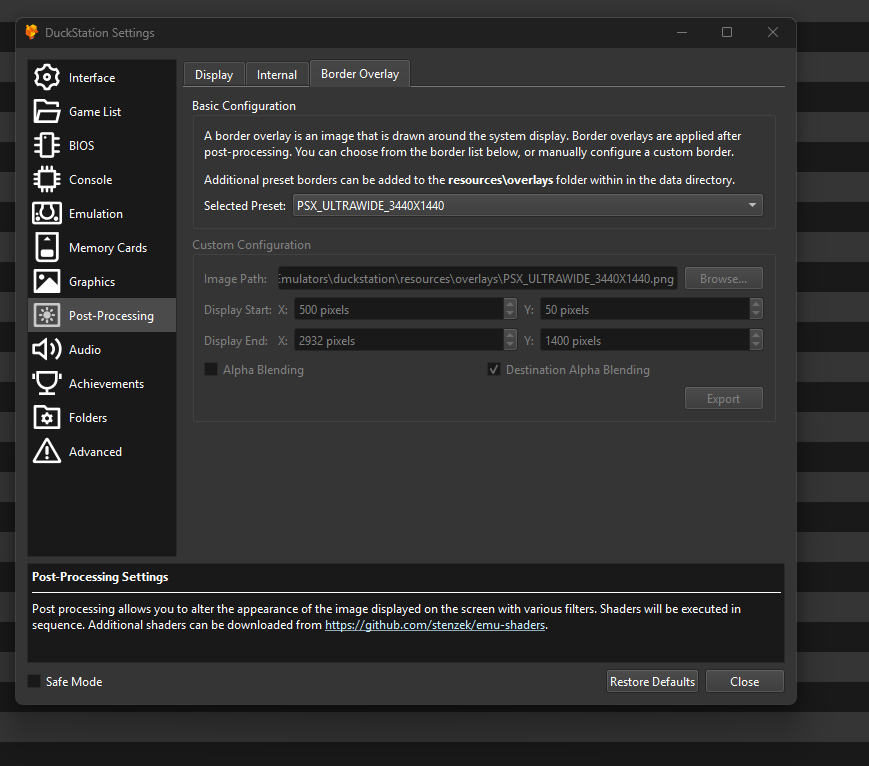Switch to the Display tab
This screenshot has height=766, width=869.
tap(214, 75)
